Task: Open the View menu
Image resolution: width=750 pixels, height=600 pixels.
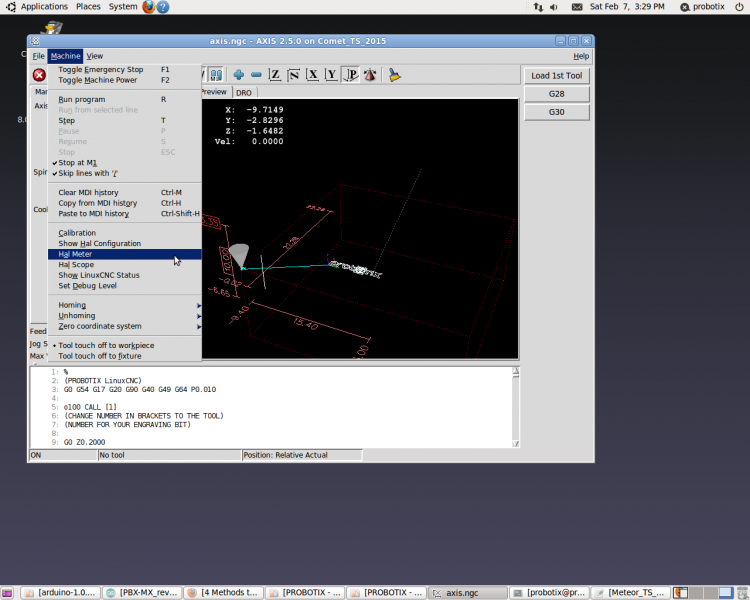Action: tap(94, 56)
